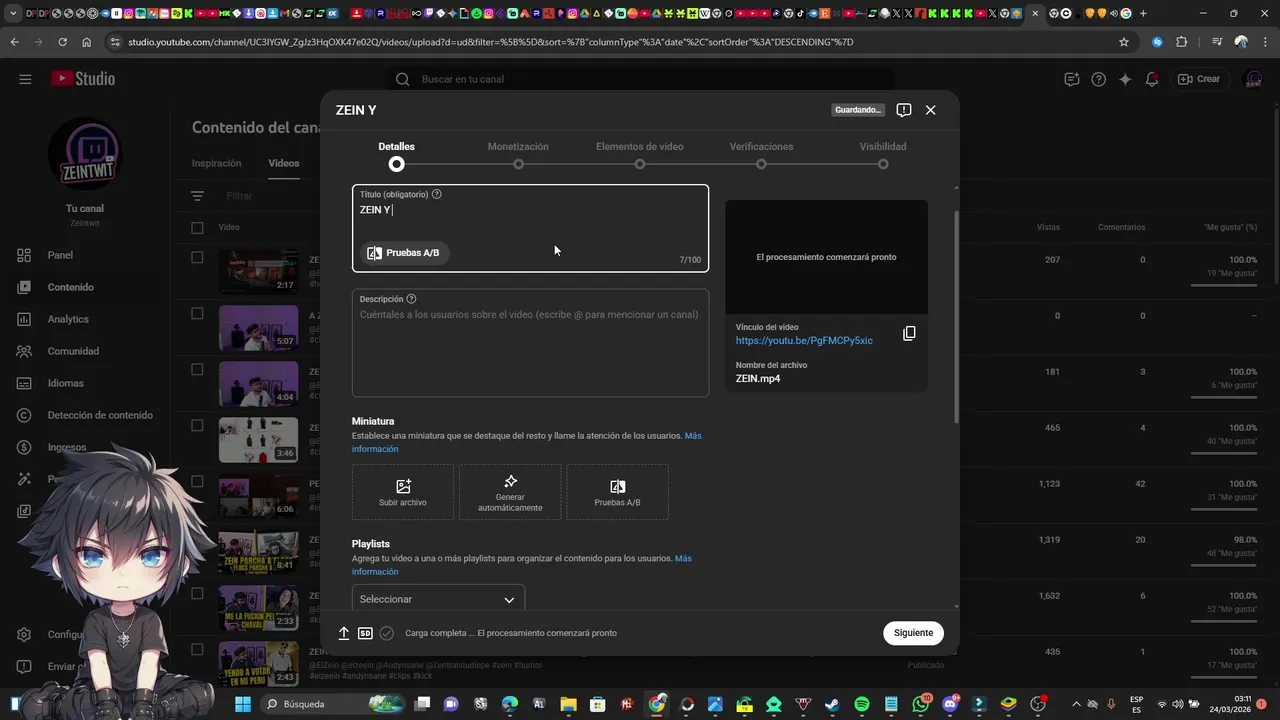
Task: Click the Analytics sidebar icon
Action: [x=25, y=319]
